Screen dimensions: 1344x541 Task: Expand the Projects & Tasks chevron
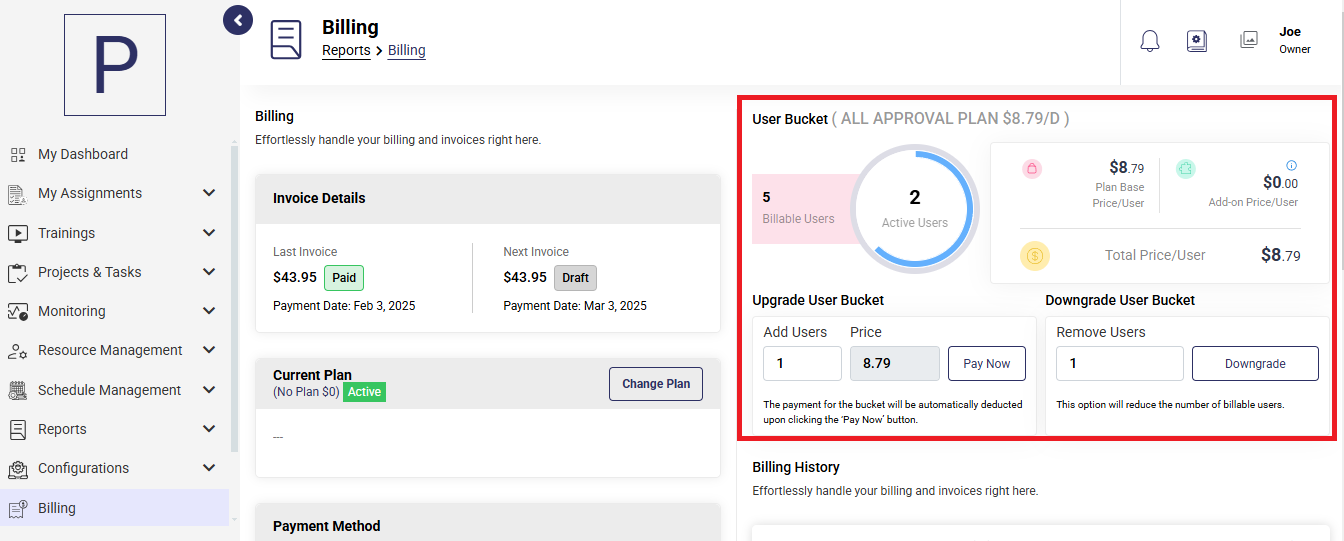pyautogui.click(x=209, y=272)
